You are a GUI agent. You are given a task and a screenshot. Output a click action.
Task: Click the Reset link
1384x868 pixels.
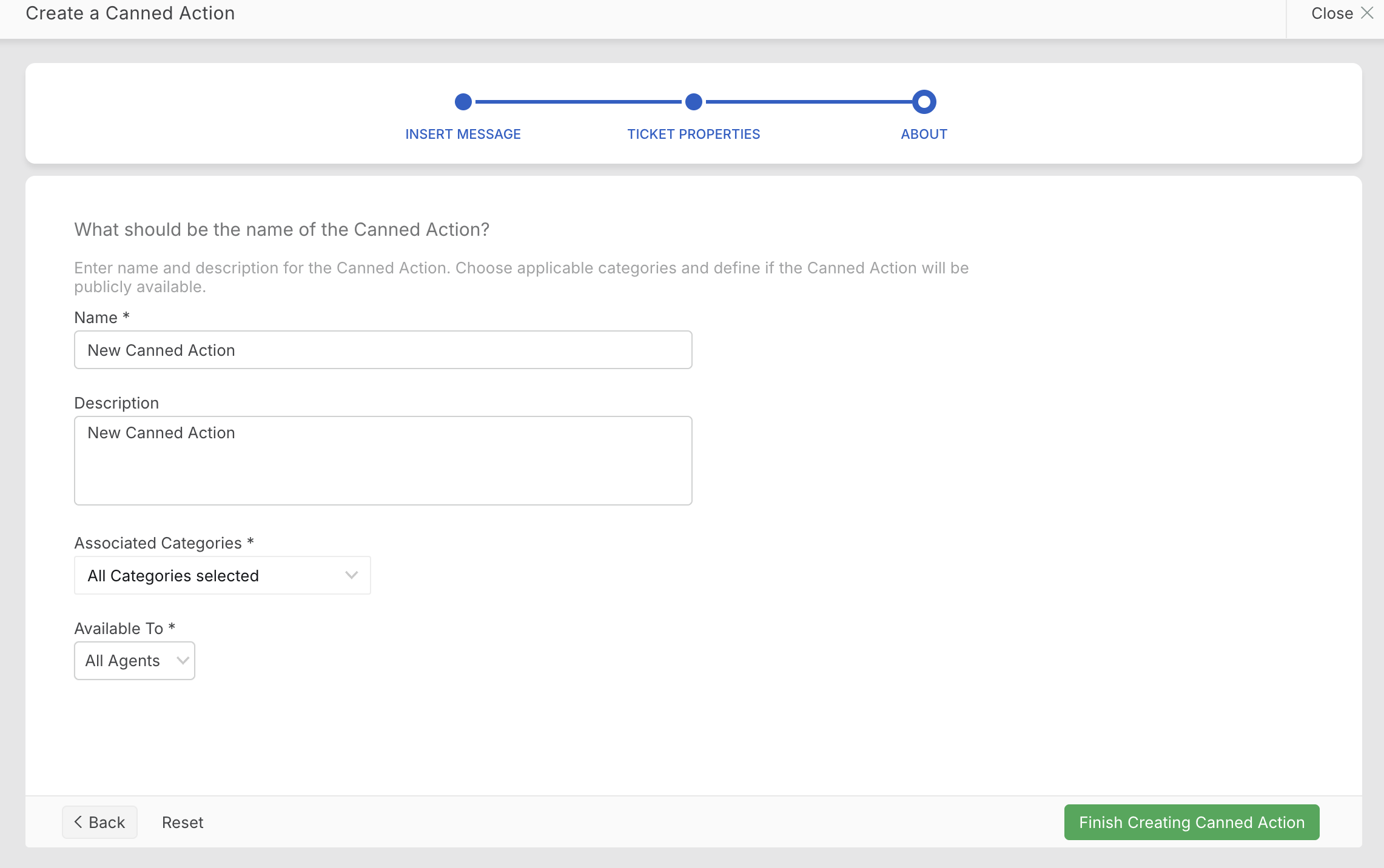point(183,823)
